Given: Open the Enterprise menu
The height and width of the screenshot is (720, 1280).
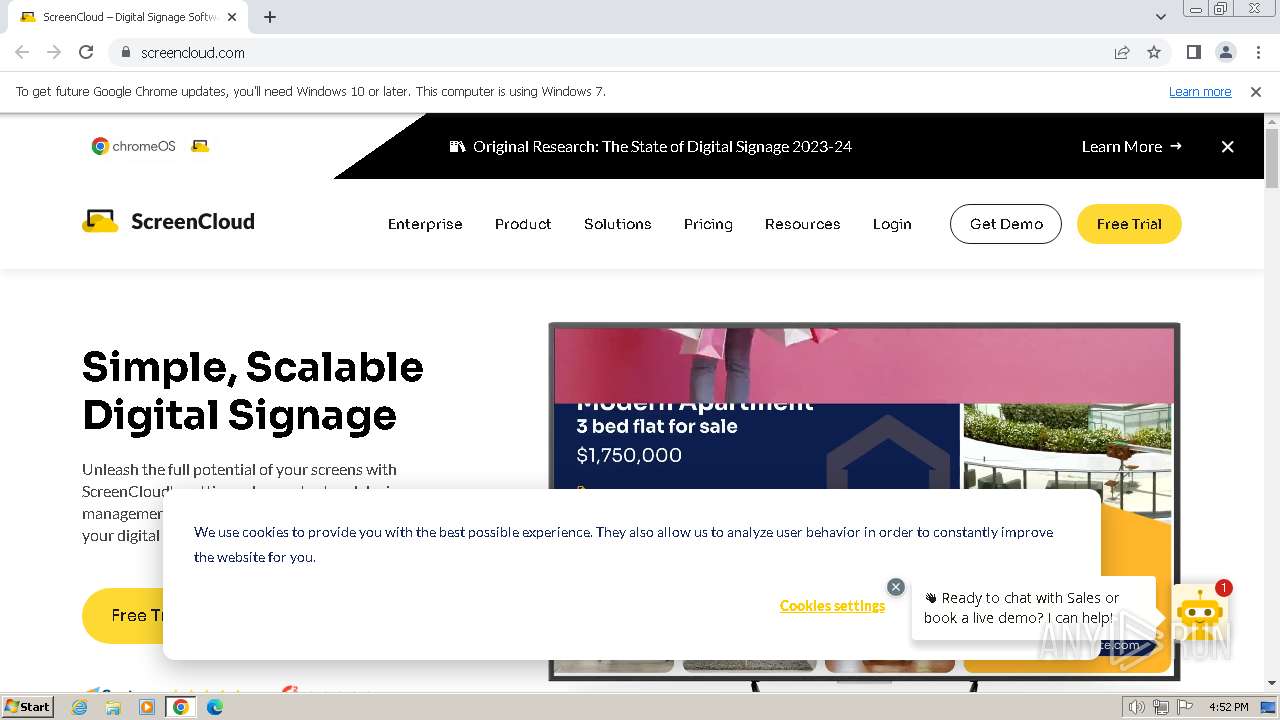Looking at the screenshot, I should pyautogui.click(x=425, y=224).
